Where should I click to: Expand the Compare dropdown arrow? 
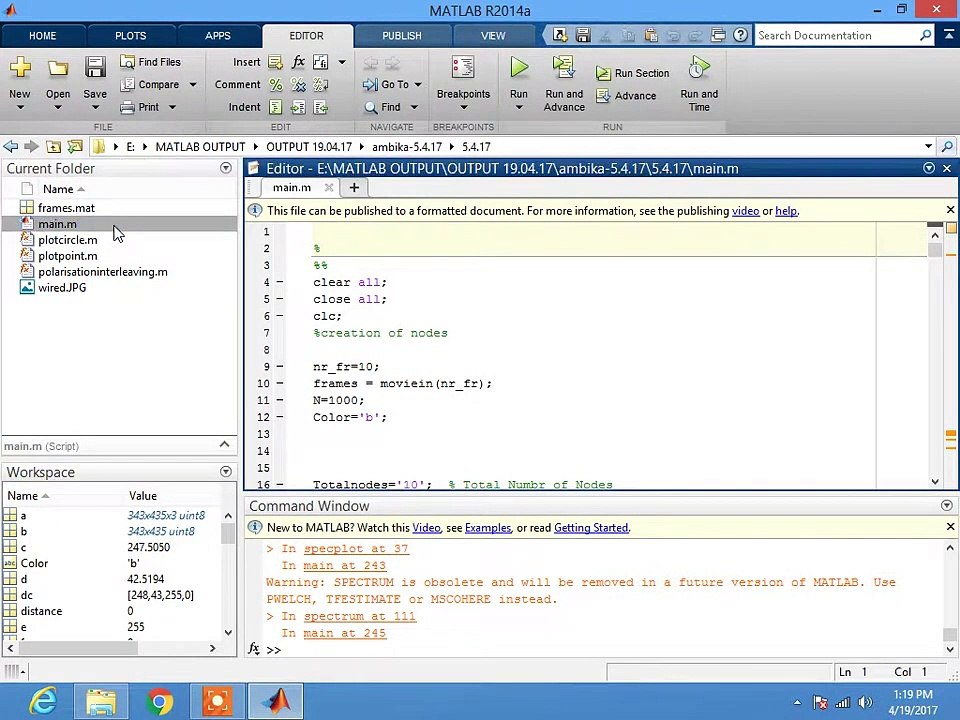193,84
